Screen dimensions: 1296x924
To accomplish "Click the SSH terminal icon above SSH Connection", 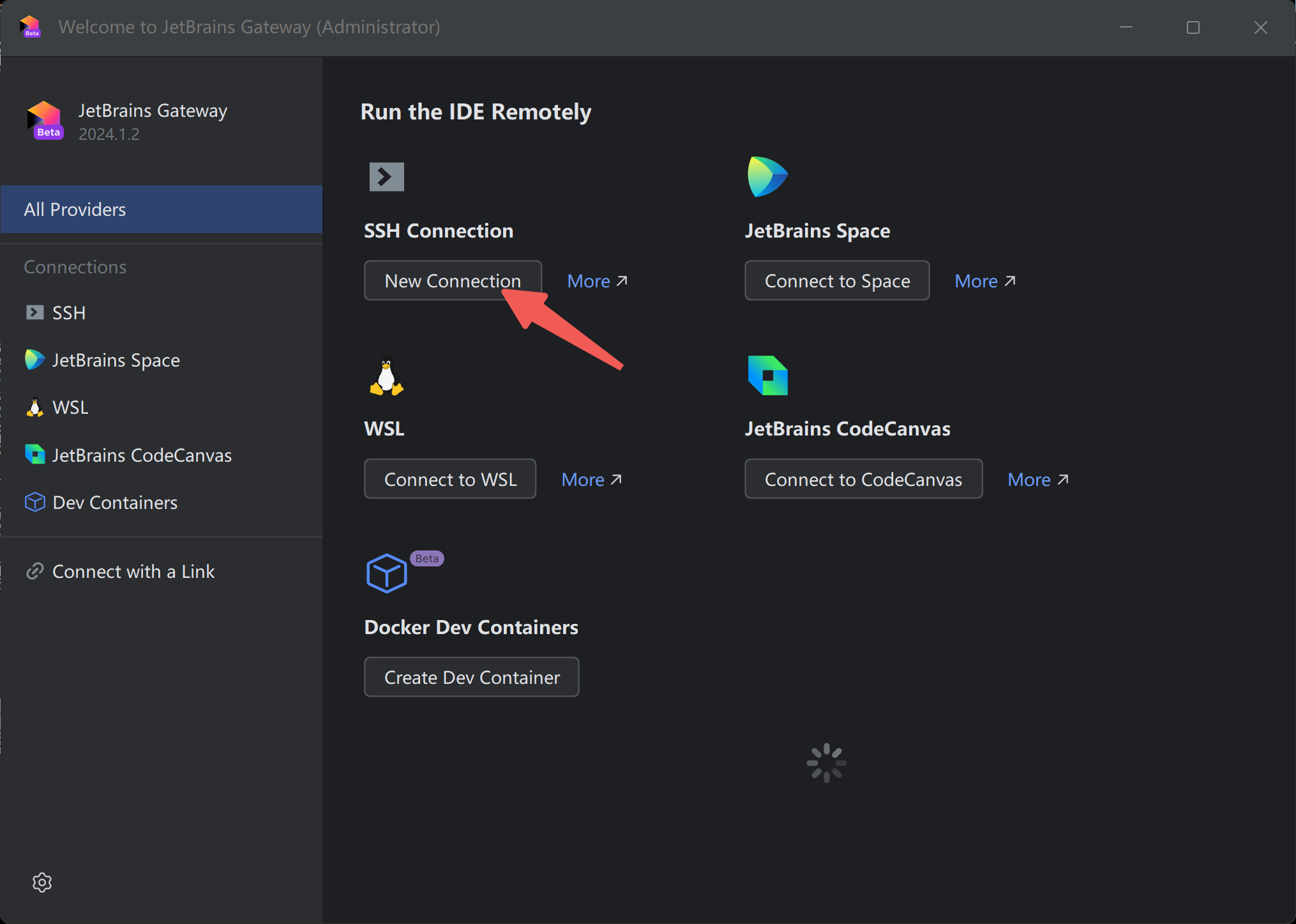I will coord(387,177).
